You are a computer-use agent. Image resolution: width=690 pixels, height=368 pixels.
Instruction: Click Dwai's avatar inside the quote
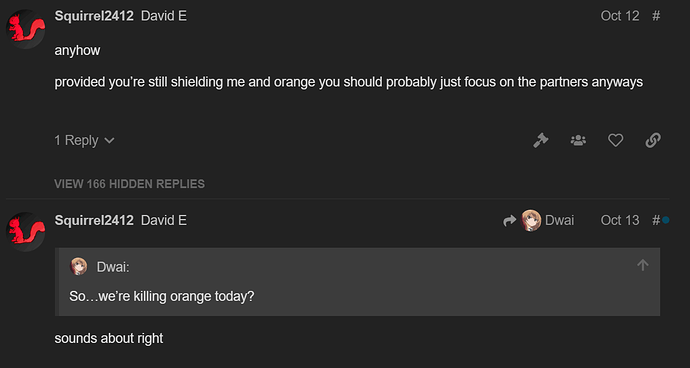coord(79,266)
